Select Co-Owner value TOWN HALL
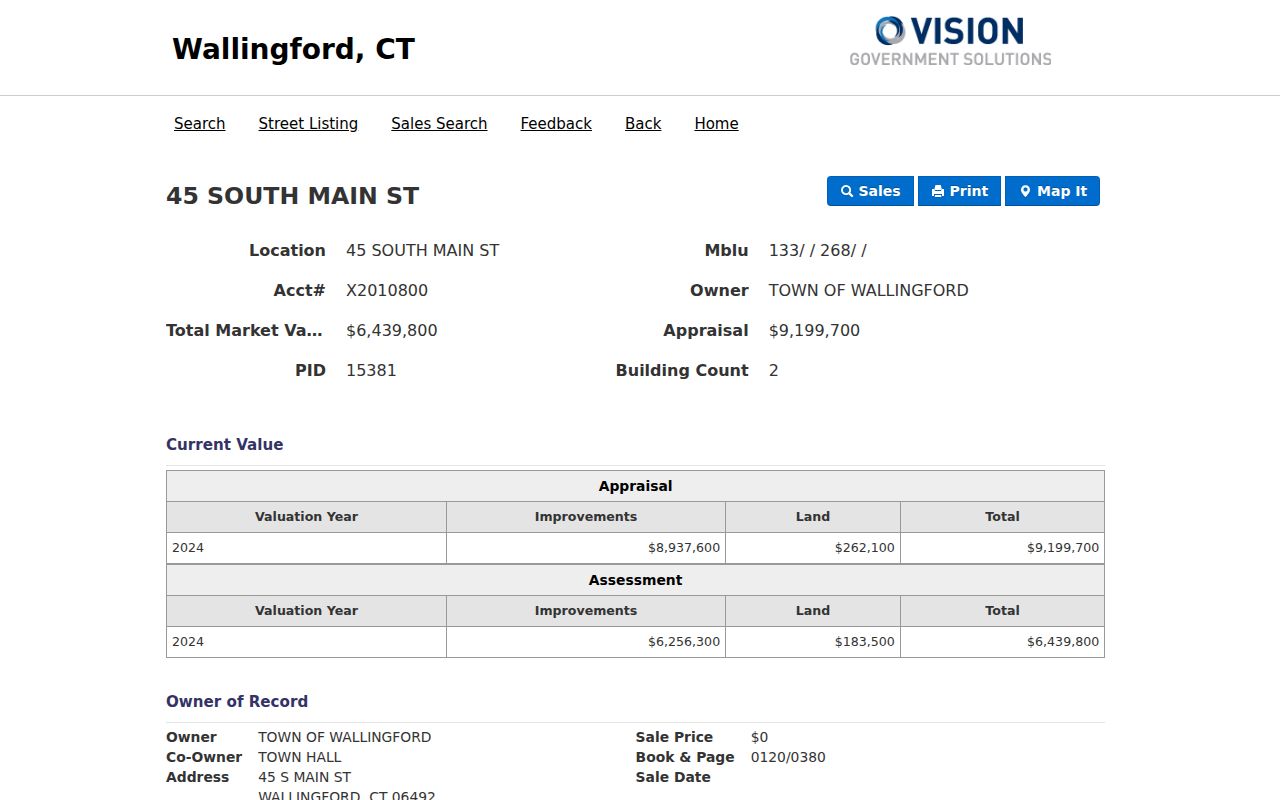Image resolution: width=1280 pixels, height=800 pixels. coord(300,757)
